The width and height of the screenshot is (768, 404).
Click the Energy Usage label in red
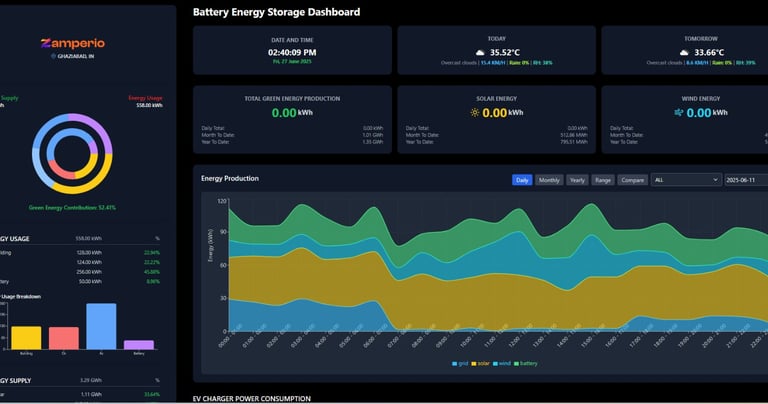coord(145,98)
